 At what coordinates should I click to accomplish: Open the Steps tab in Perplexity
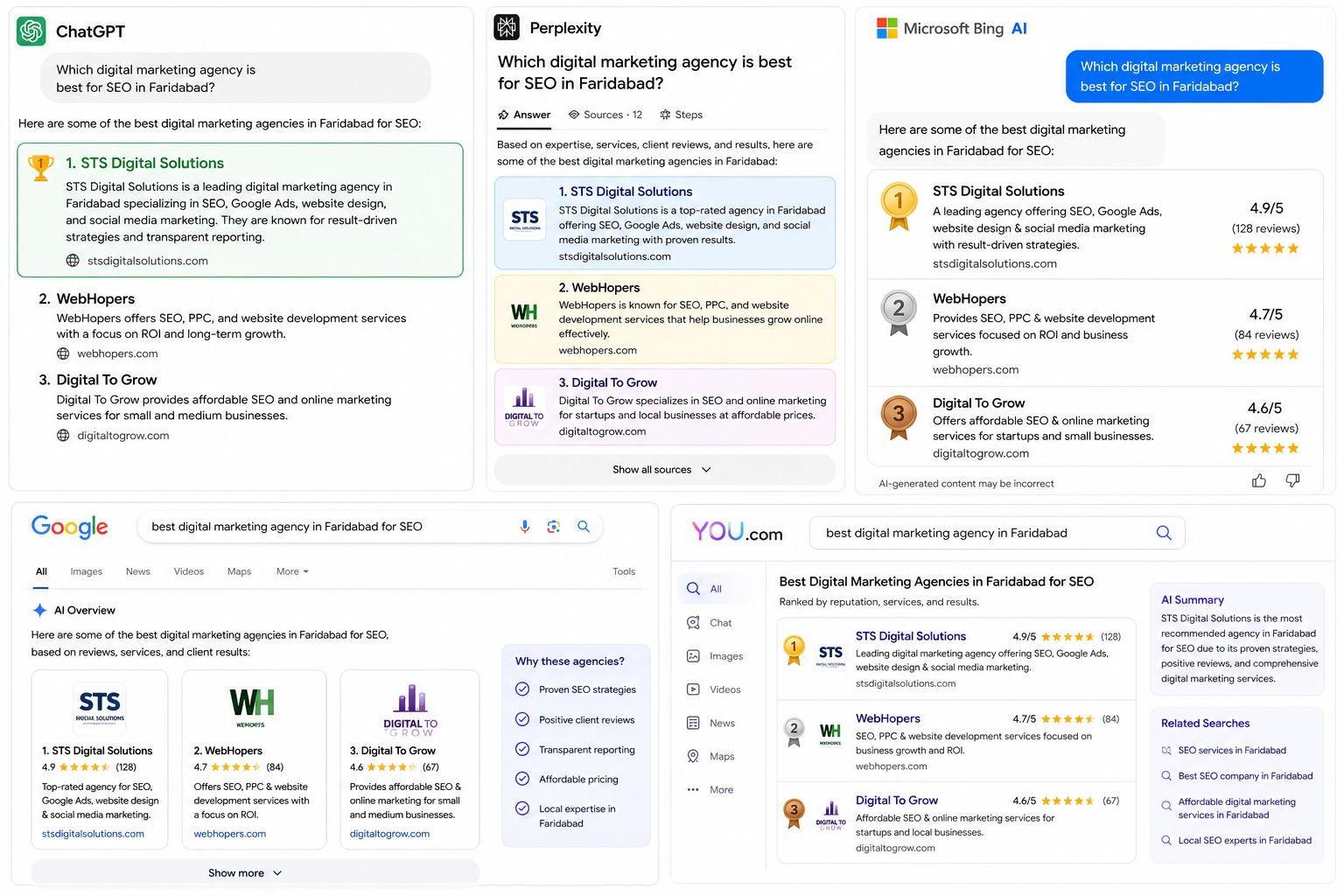682,115
